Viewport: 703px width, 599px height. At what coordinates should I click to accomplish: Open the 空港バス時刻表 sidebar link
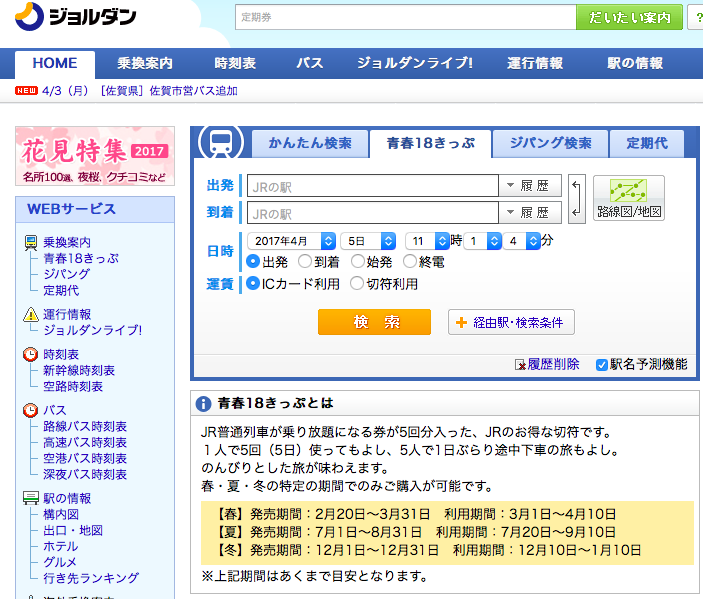85,458
